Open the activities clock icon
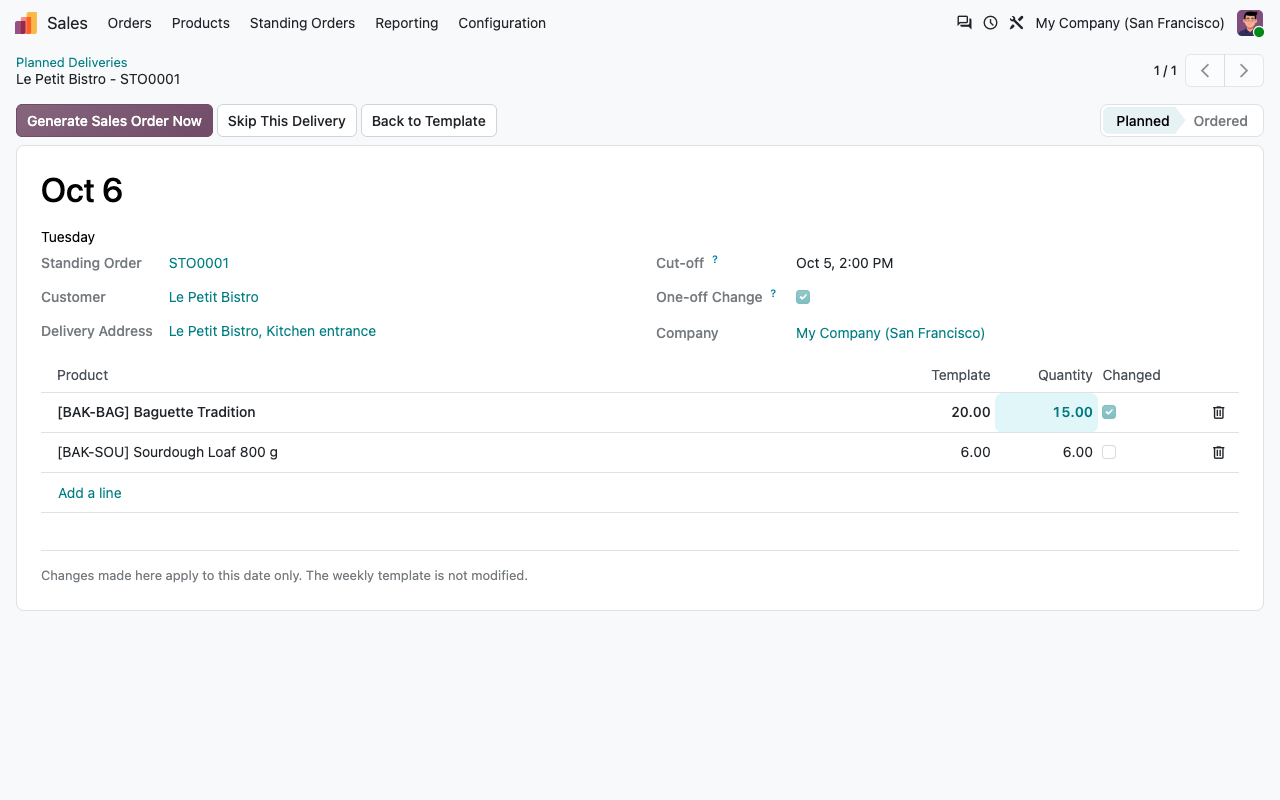 [x=990, y=23]
